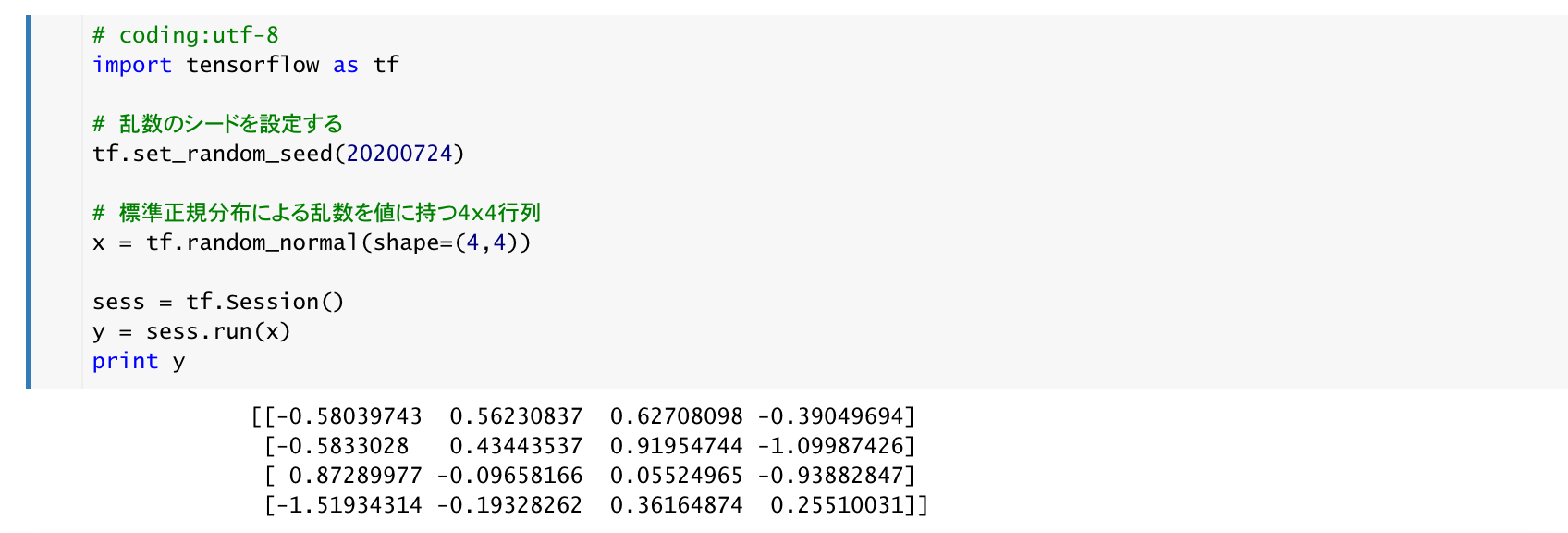Click output value -0.58039743
The image size is (1568, 533).
[x=349, y=416]
